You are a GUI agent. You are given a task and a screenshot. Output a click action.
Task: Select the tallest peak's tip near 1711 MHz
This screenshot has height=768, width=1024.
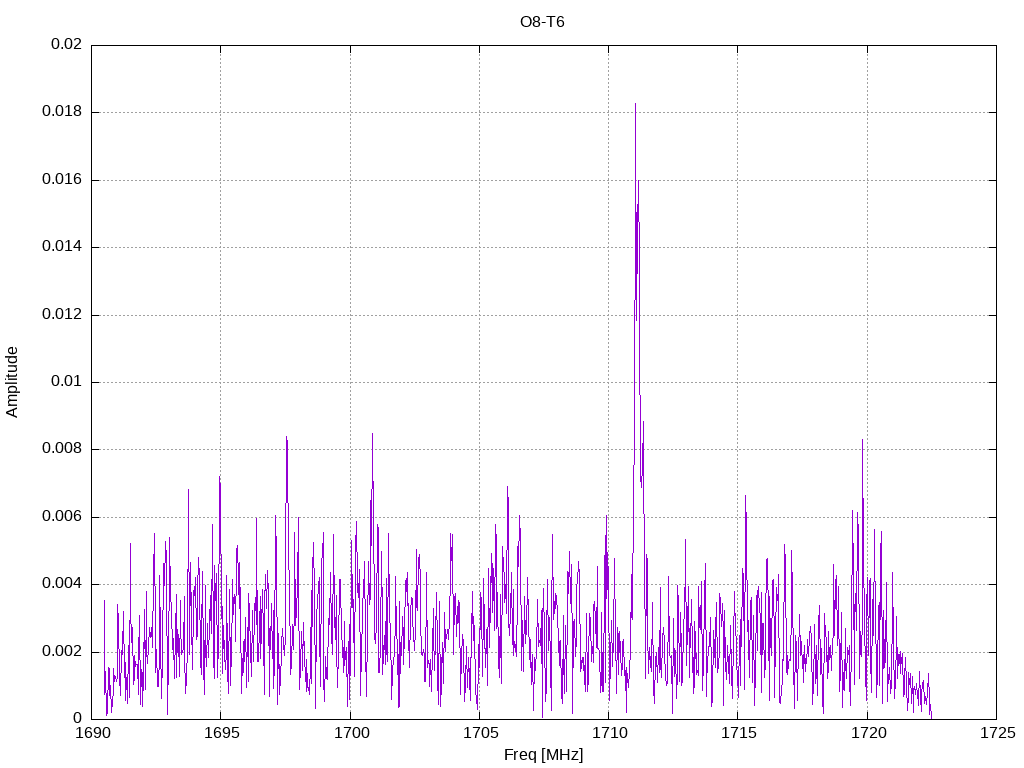coord(635,104)
